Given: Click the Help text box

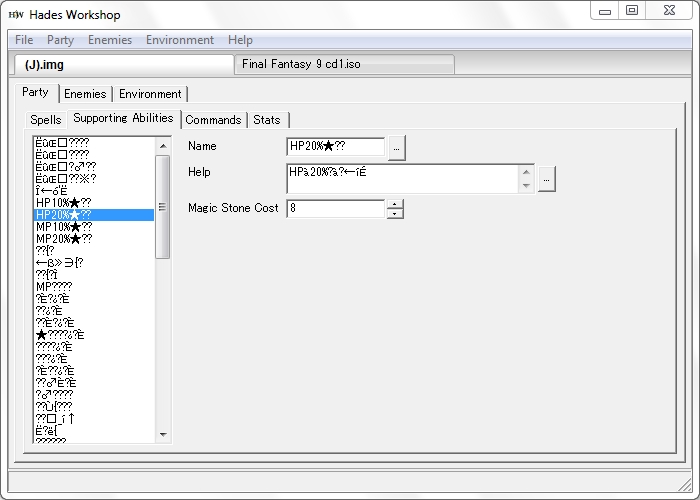Looking at the screenshot, I should point(402,179).
